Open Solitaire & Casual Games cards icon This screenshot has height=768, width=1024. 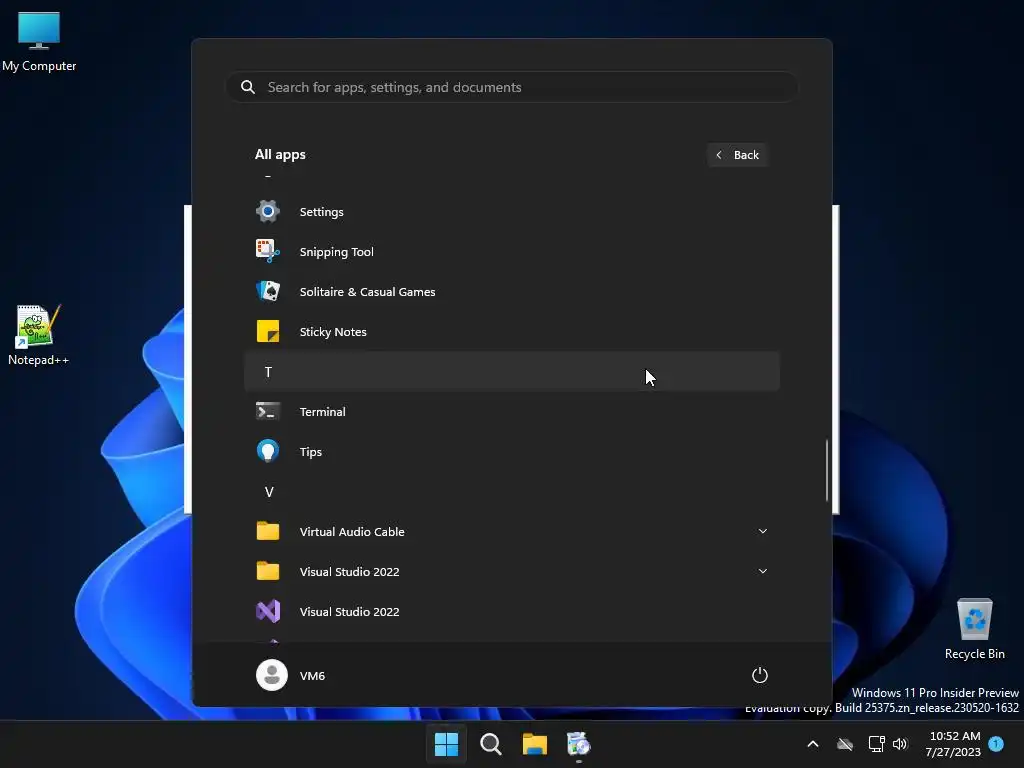(x=268, y=291)
